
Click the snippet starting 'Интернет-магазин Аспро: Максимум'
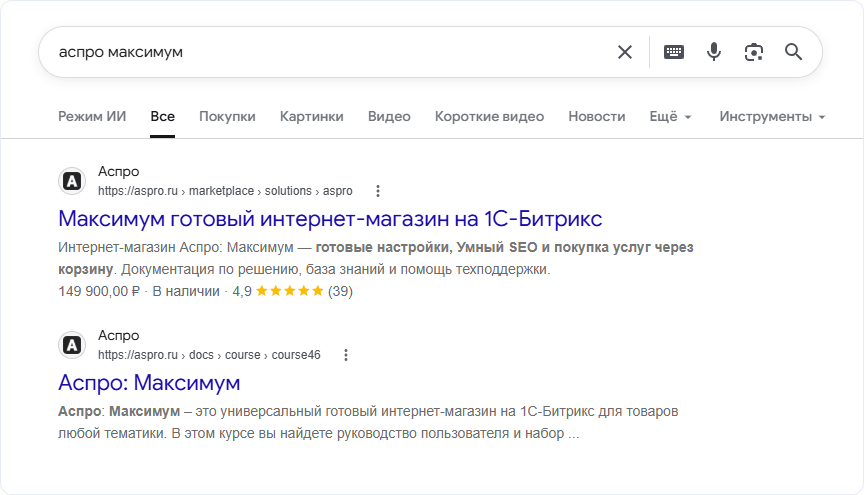[x=376, y=258]
